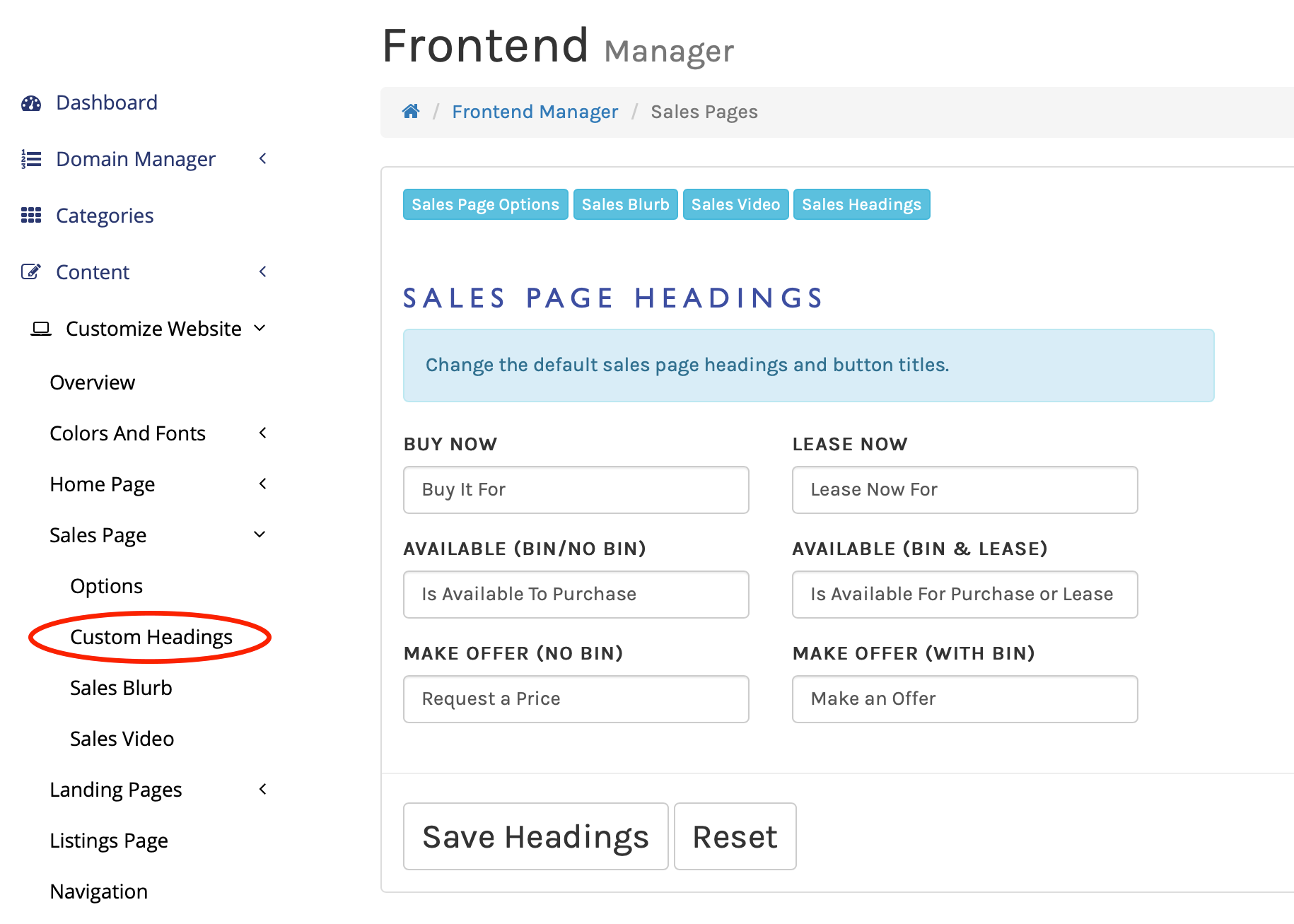
Task: Focus the Buy Now text field
Action: pyautogui.click(x=576, y=490)
